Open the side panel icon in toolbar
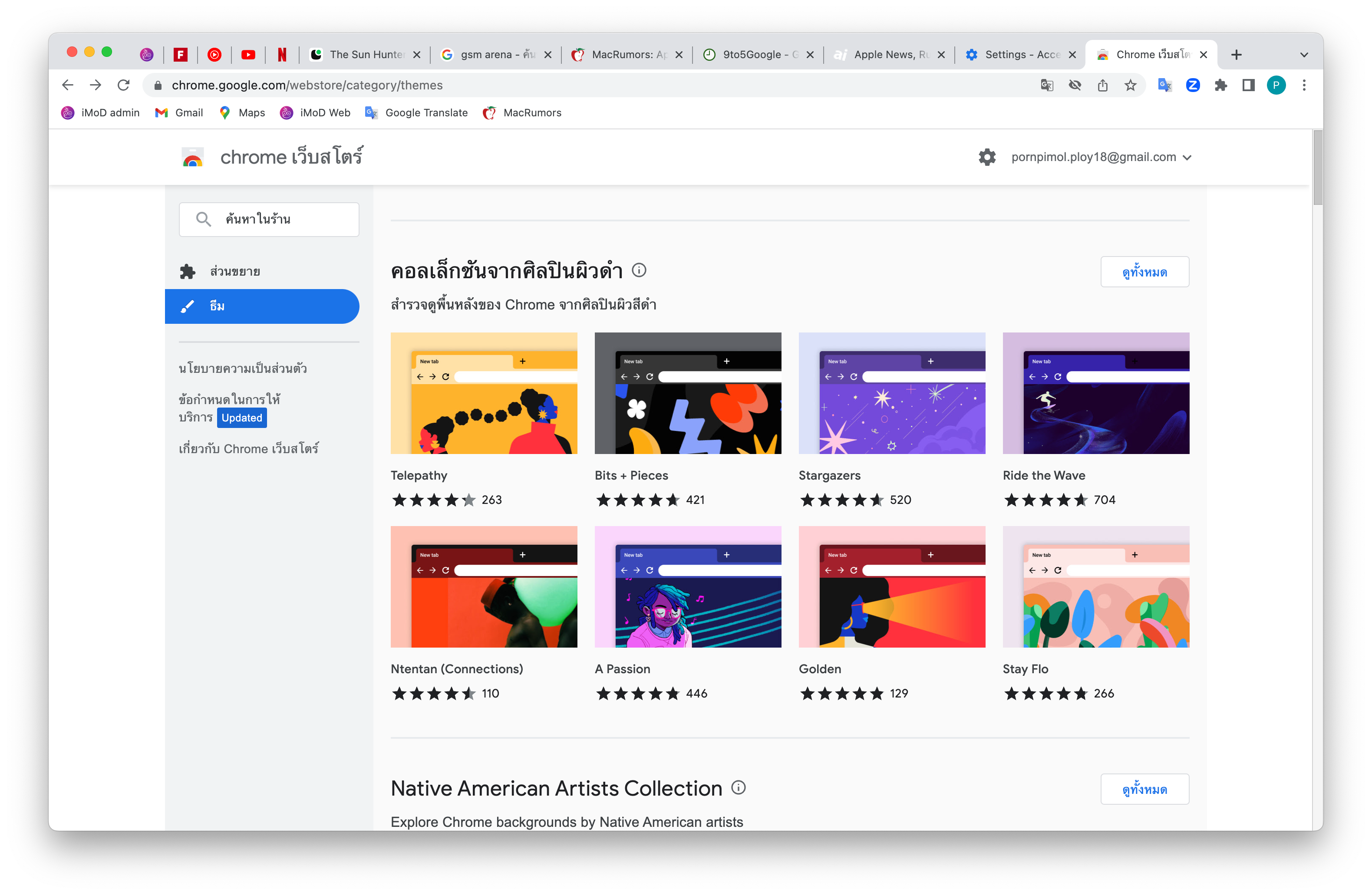1372x895 pixels. (1248, 86)
